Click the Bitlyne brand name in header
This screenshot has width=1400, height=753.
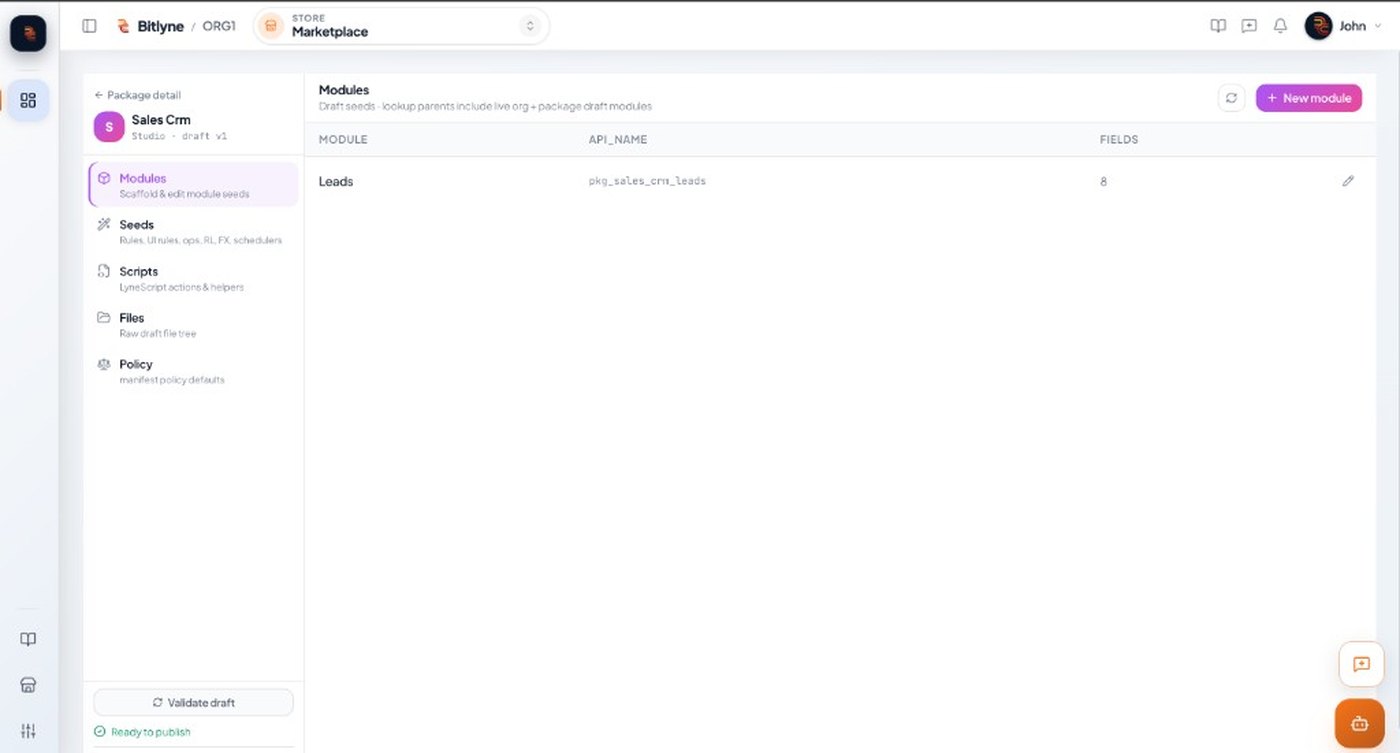coord(161,26)
